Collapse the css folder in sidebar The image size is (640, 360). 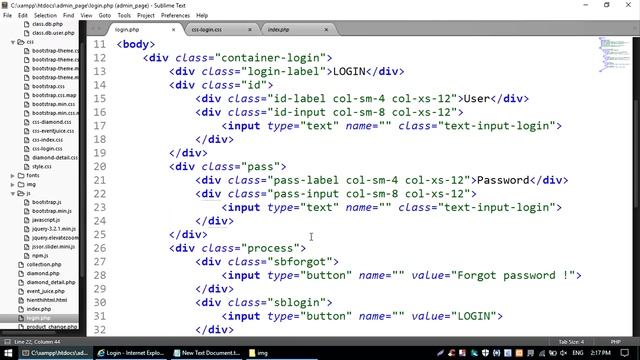coord(13,42)
